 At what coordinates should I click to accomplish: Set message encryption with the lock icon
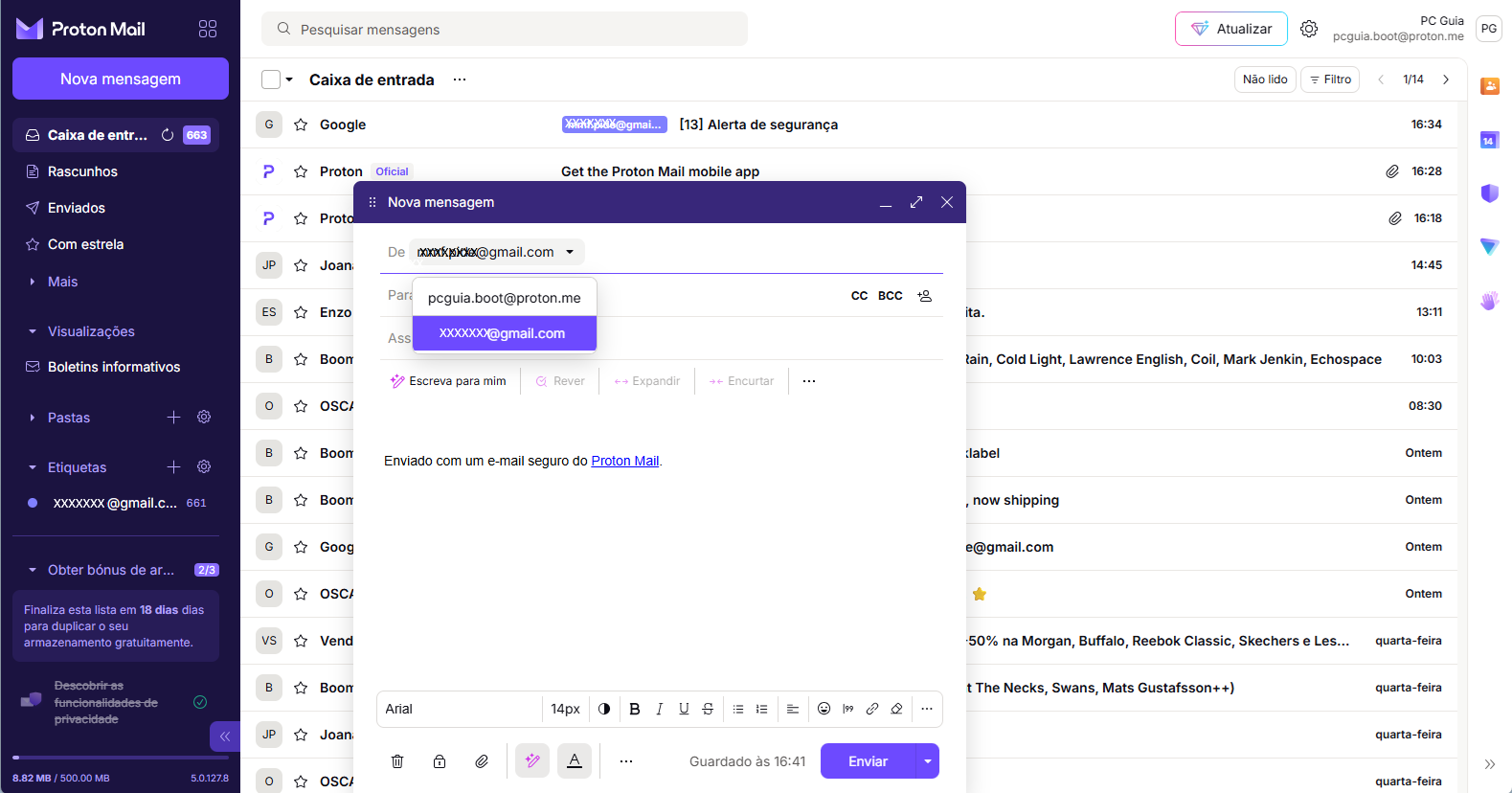pyautogui.click(x=440, y=761)
